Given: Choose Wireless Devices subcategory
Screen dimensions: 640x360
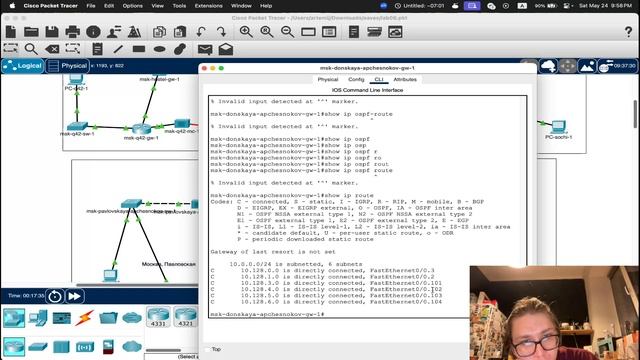Looking at the screenshot, I should click(85, 347).
